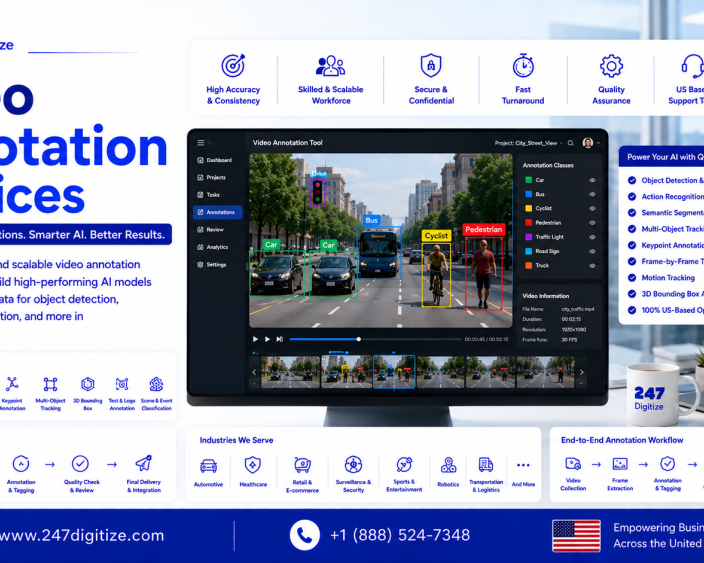Viewport: 704px width, 563px height.
Task: Click the www.247digitize.com link
Action: pyautogui.click(x=81, y=536)
